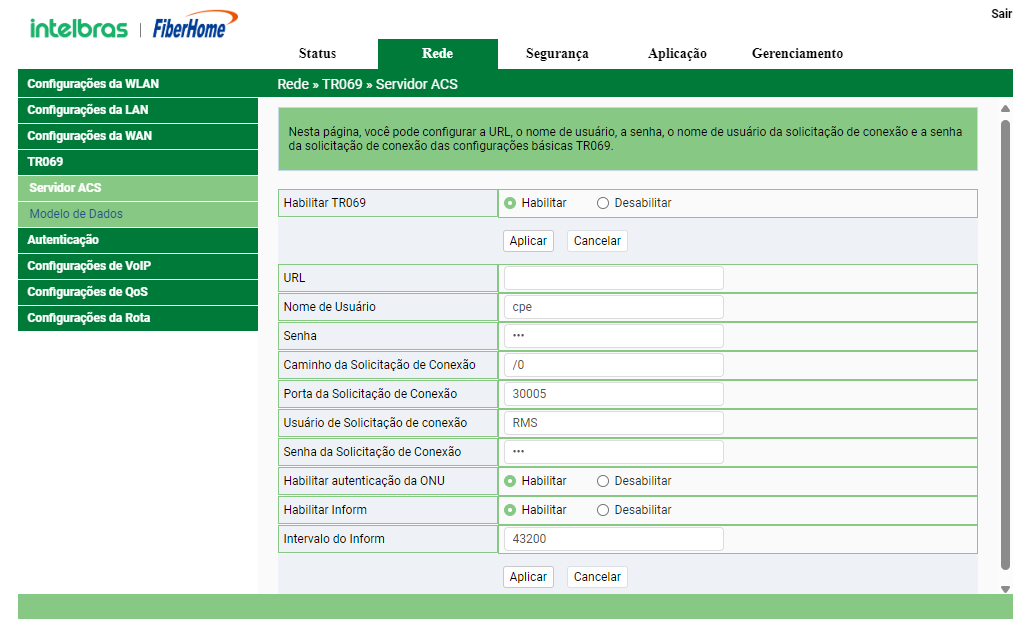This screenshot has width=1024, height=625.
Task: Click Porta da Solicitação de Conexão field
Action: click(613, 394)
